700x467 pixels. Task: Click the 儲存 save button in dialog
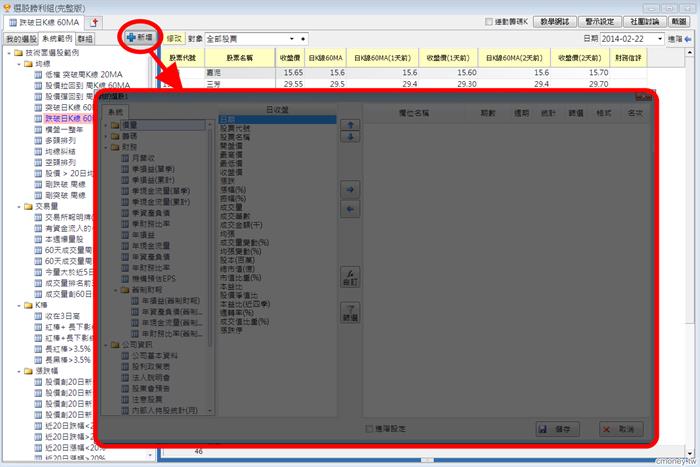click(557, 429)
